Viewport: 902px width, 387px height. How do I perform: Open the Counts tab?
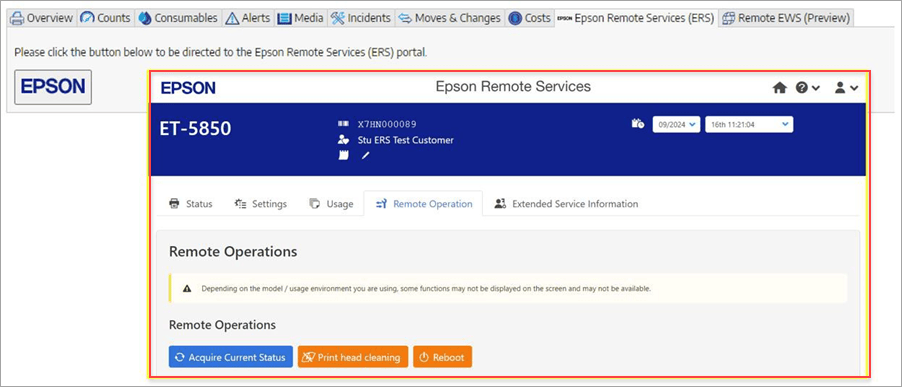105,18
